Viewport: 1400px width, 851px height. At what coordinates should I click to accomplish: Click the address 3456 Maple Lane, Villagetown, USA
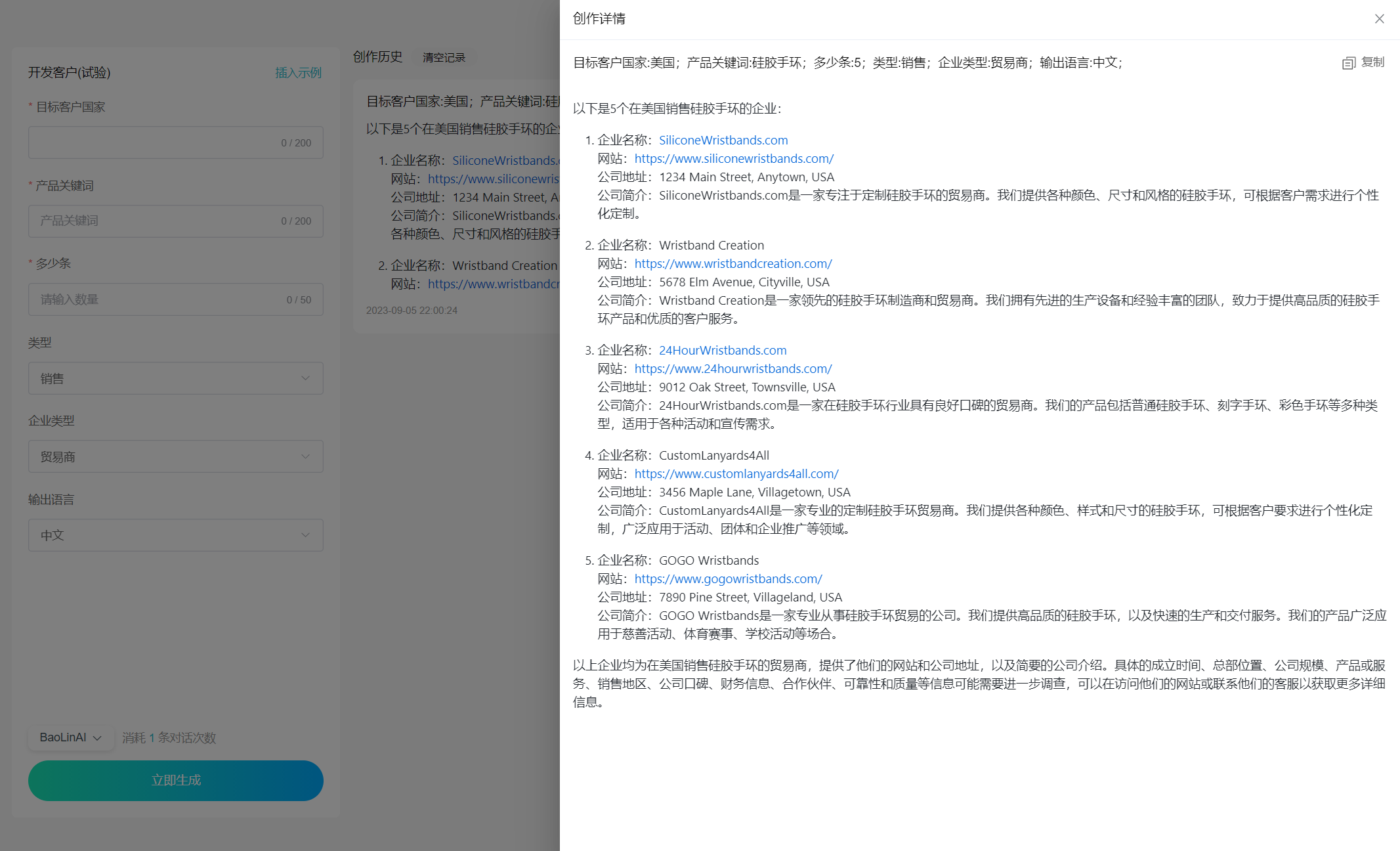(755, 492)
